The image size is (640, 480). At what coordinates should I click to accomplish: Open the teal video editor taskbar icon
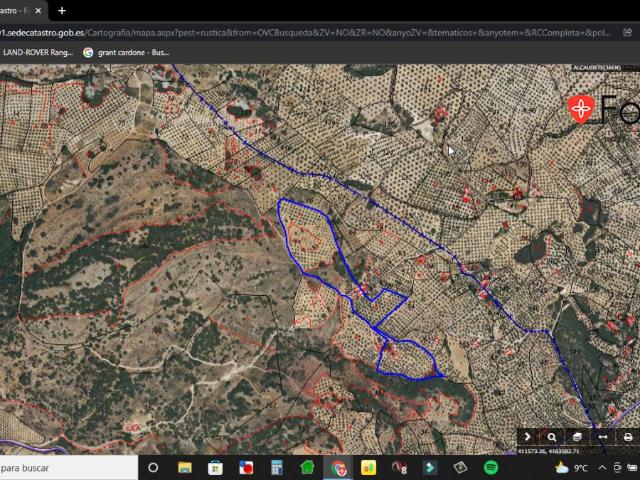tap(430, 467)
